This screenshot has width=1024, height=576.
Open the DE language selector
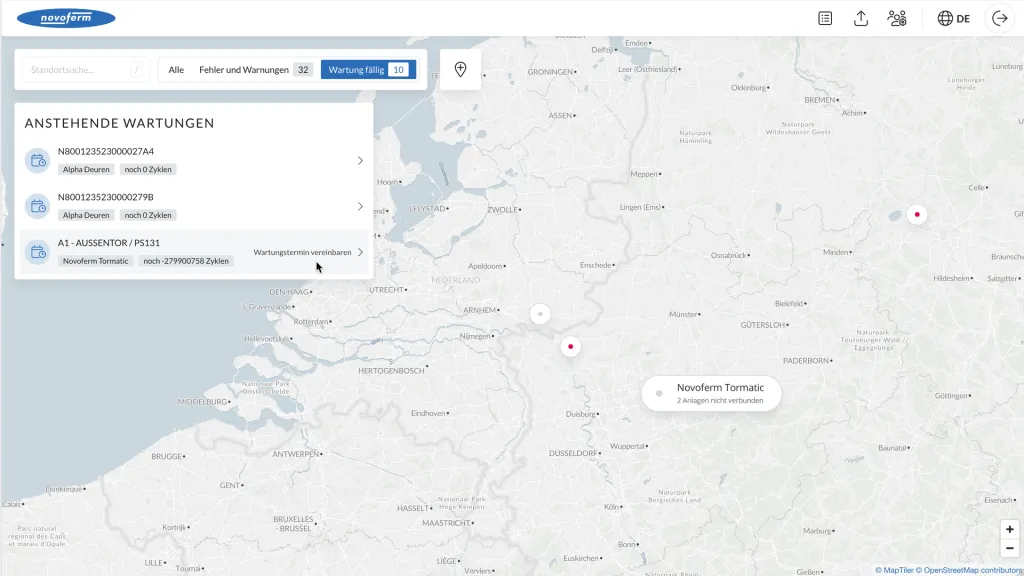click(953, 18)
